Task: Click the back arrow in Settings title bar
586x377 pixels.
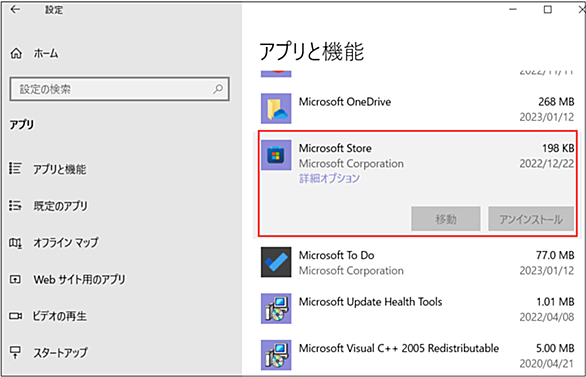Action: point(15,9)
